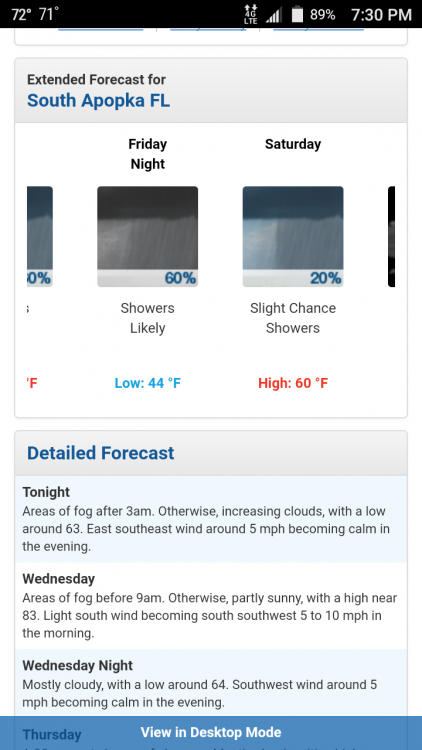This screenshot has width=422, height=750.
Task: Tap the High: 60 °F temperature label
Action: point(293,383)
